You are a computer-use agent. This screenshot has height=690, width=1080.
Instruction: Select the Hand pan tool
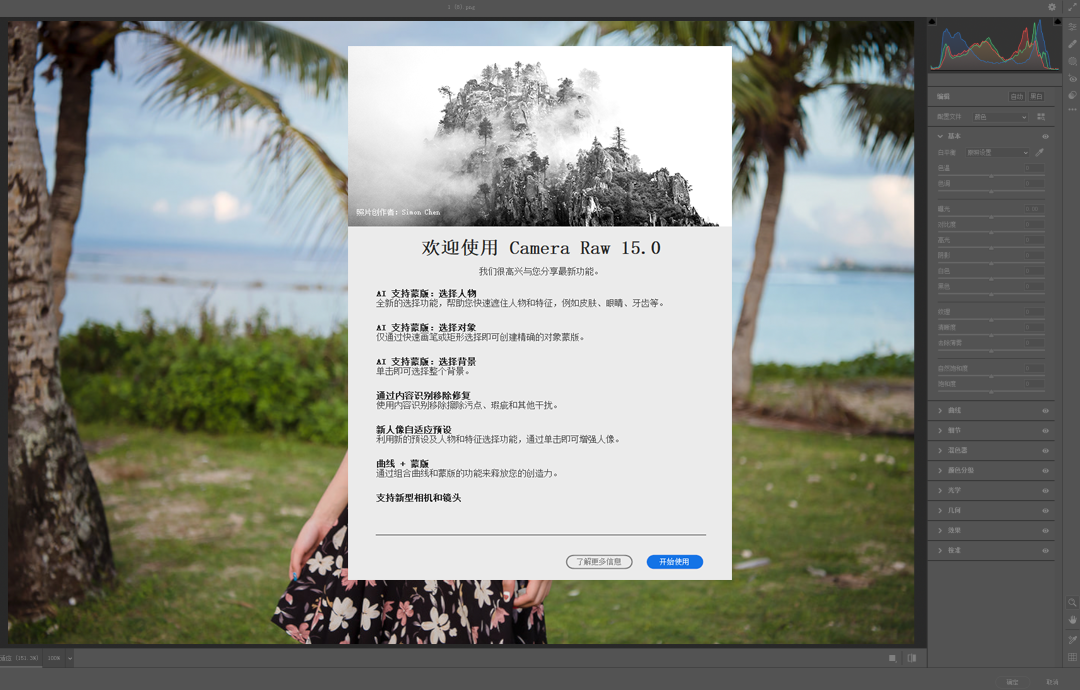click(x=1072, y=620)
